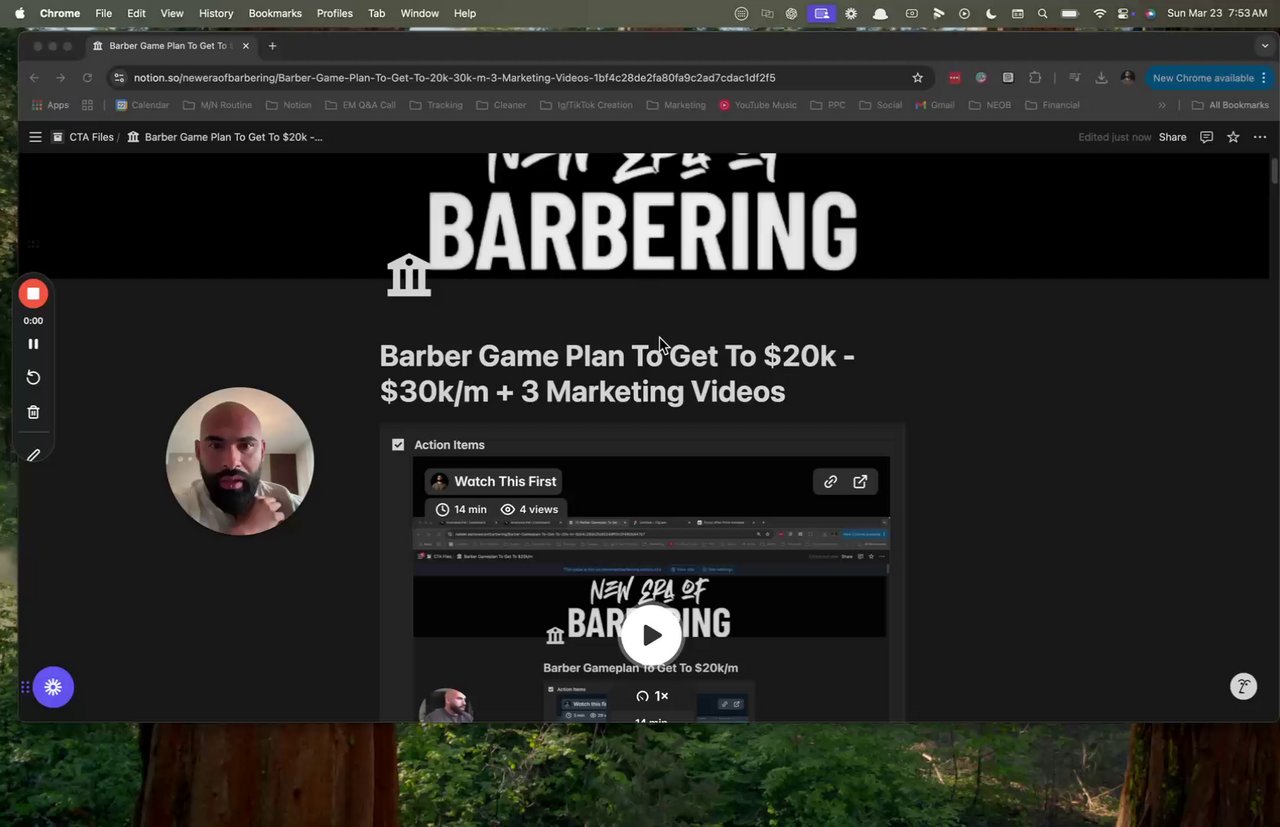Click the purple screen-recording menu bar icon
1280x827 pixels.
821,13
